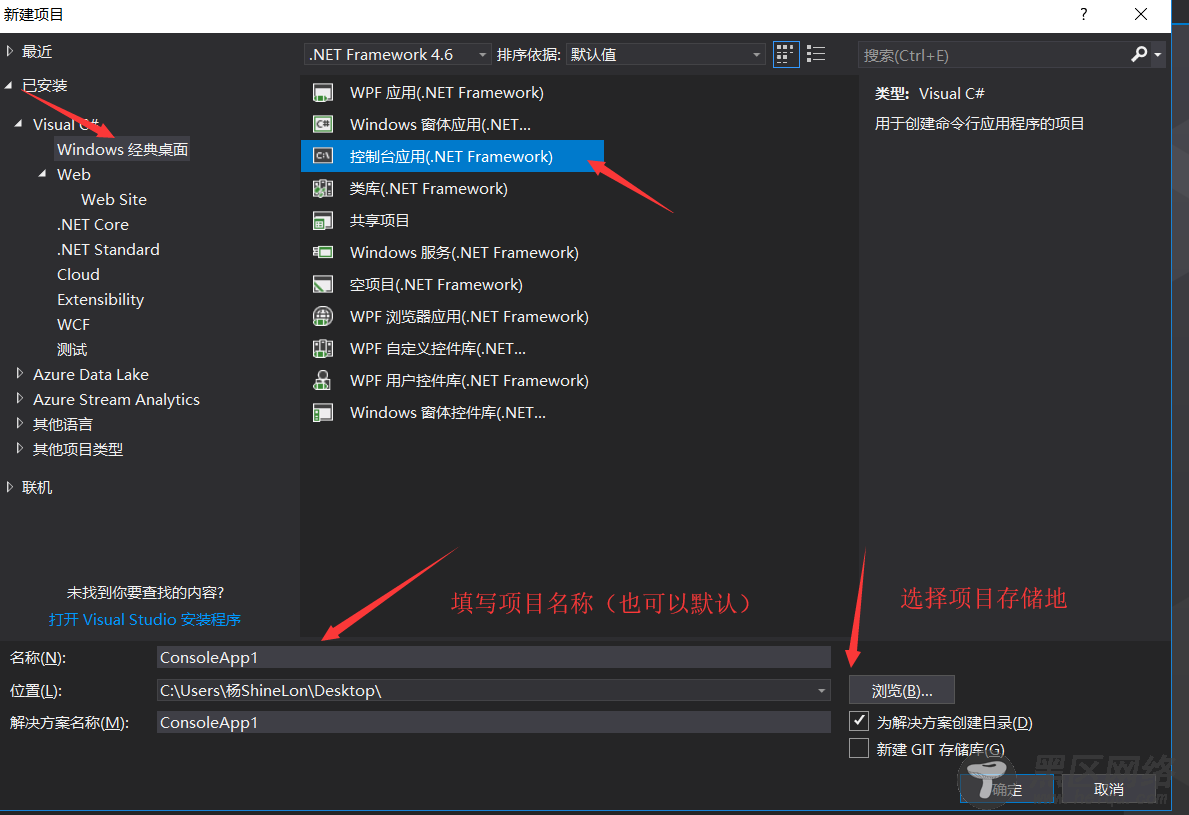1189x815 pixels.
Task: Expand the 最近 node
Action: [x=10, y=52]
